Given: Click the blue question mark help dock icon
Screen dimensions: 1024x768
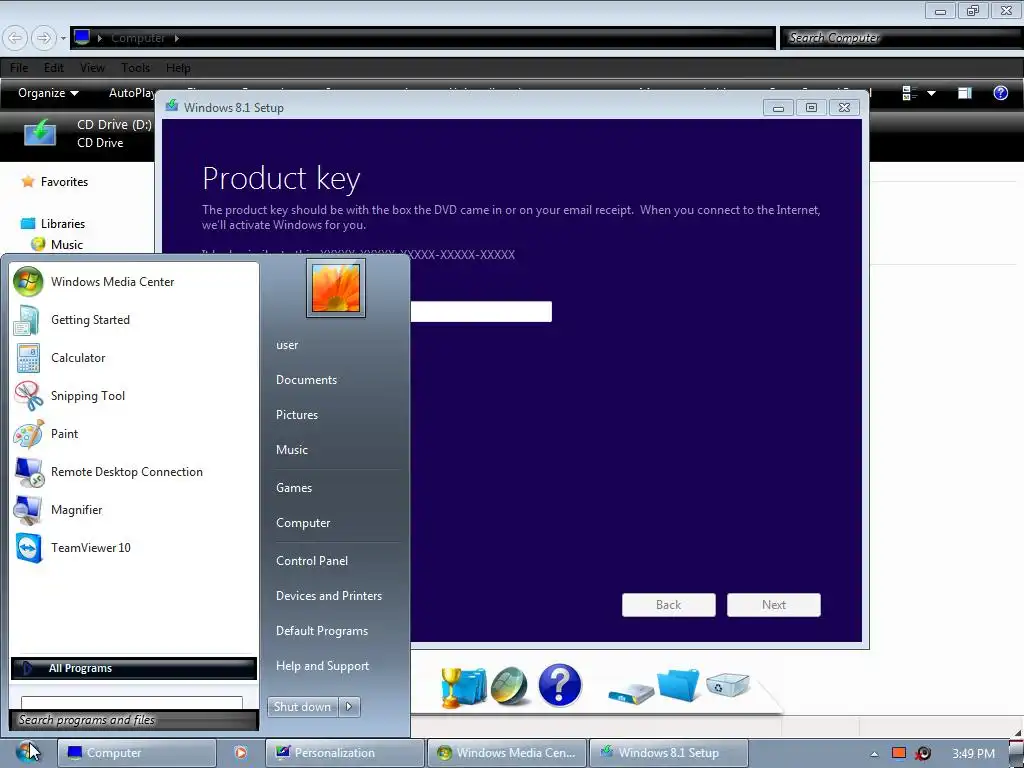Looking at the screenshot, I should 560,685.
